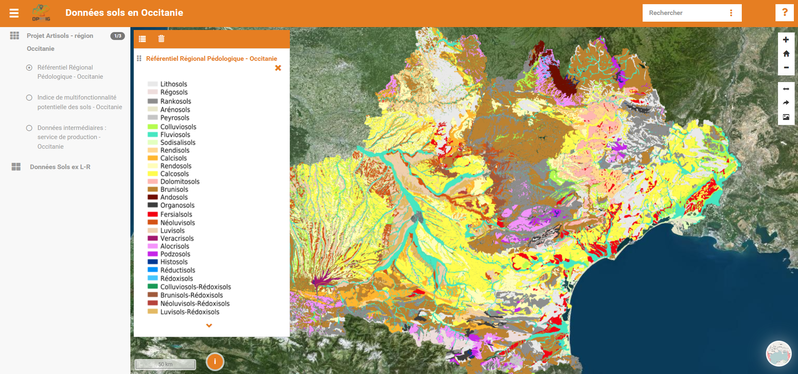The height and width of the screenshot is (374, 798).
Task: Open search options three-dot menu
Action: pos(731,13)
